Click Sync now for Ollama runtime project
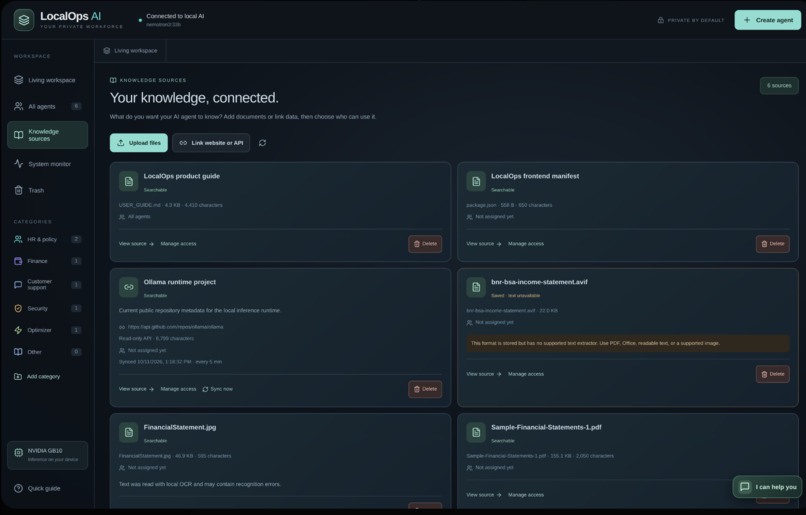Image resolution: width=806 pixels, height=515 pixels. coord(217,389)
